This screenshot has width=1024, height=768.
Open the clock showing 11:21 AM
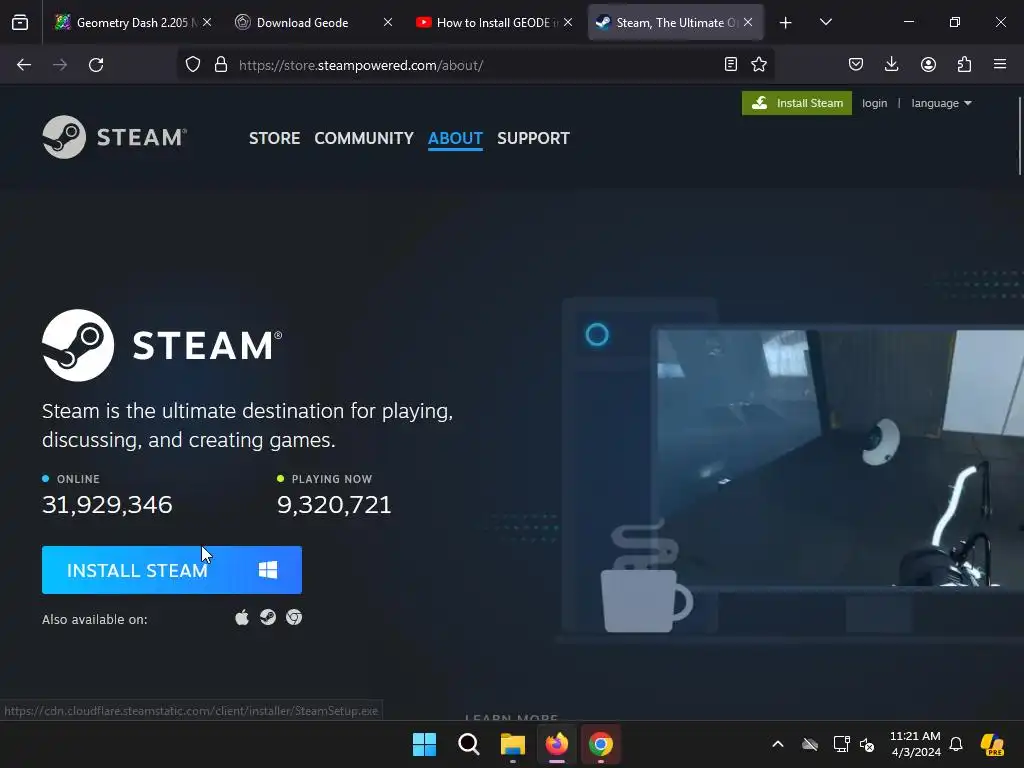tap(916, 744)
